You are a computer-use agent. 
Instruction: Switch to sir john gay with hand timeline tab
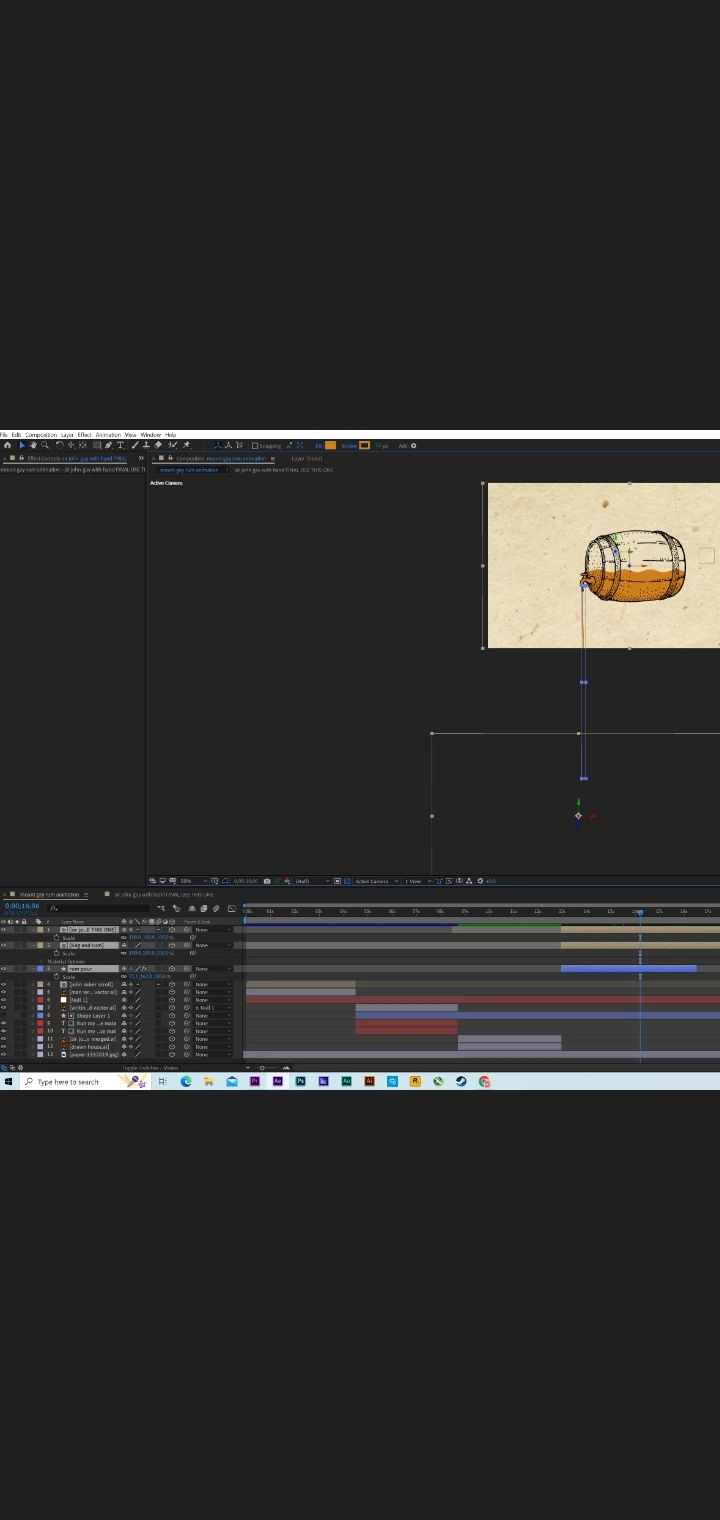(x=163, y=894)
